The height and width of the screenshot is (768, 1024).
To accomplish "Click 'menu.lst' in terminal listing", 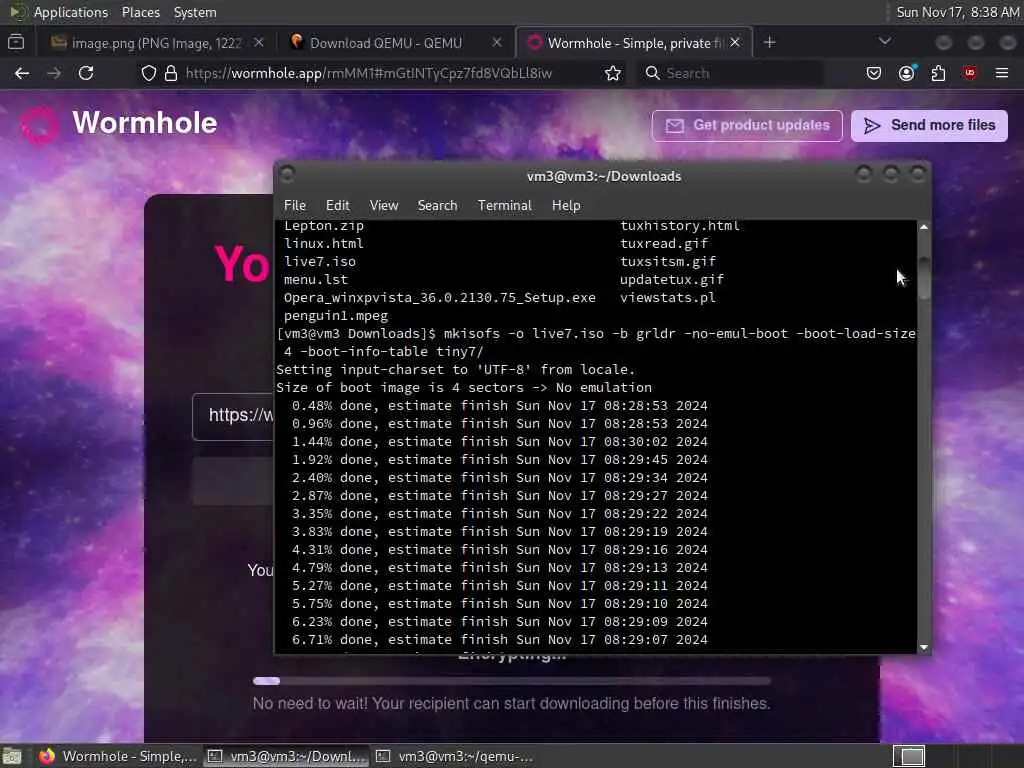I will [x=315, y=280].
